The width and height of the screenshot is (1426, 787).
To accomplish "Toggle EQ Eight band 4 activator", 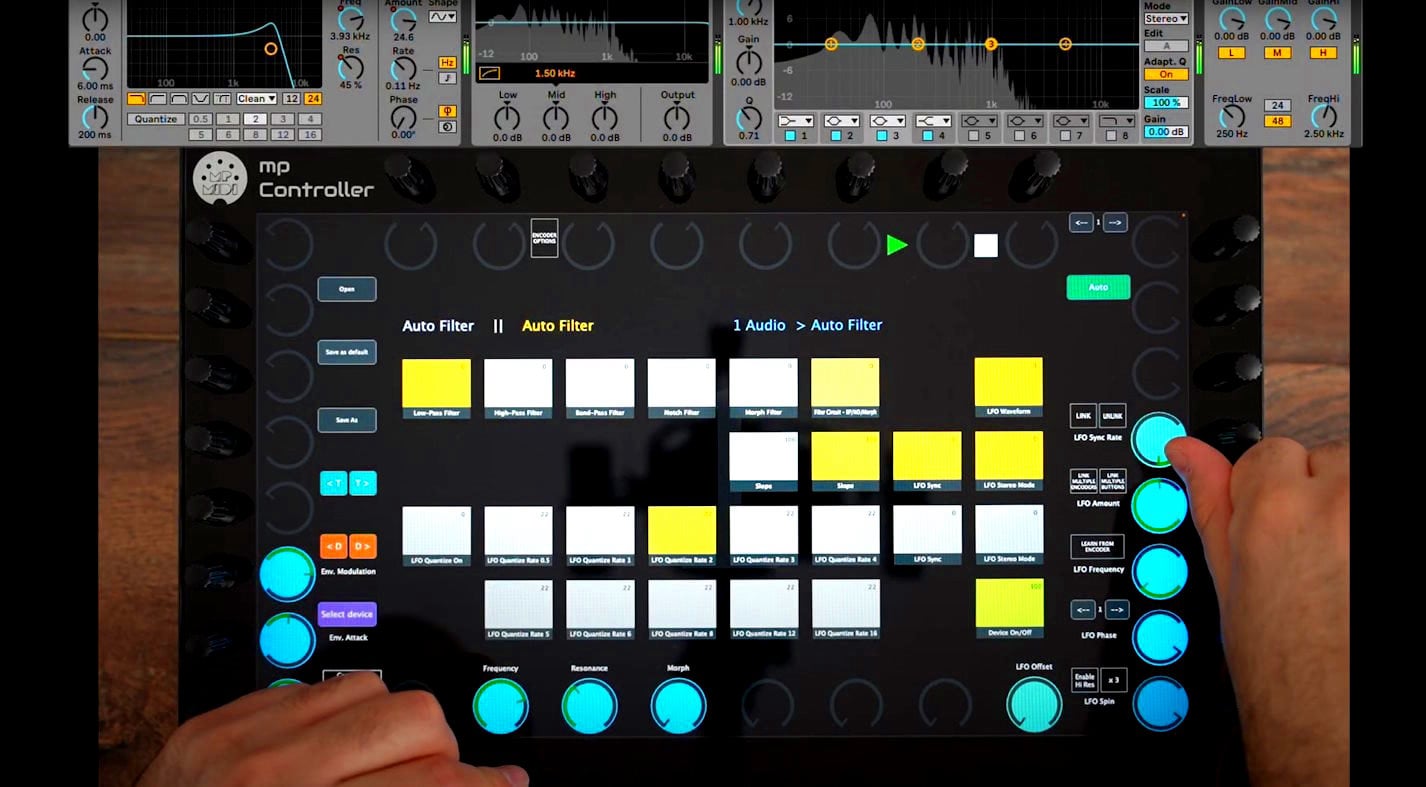I will pyautogui.click(x=927, y=136).
